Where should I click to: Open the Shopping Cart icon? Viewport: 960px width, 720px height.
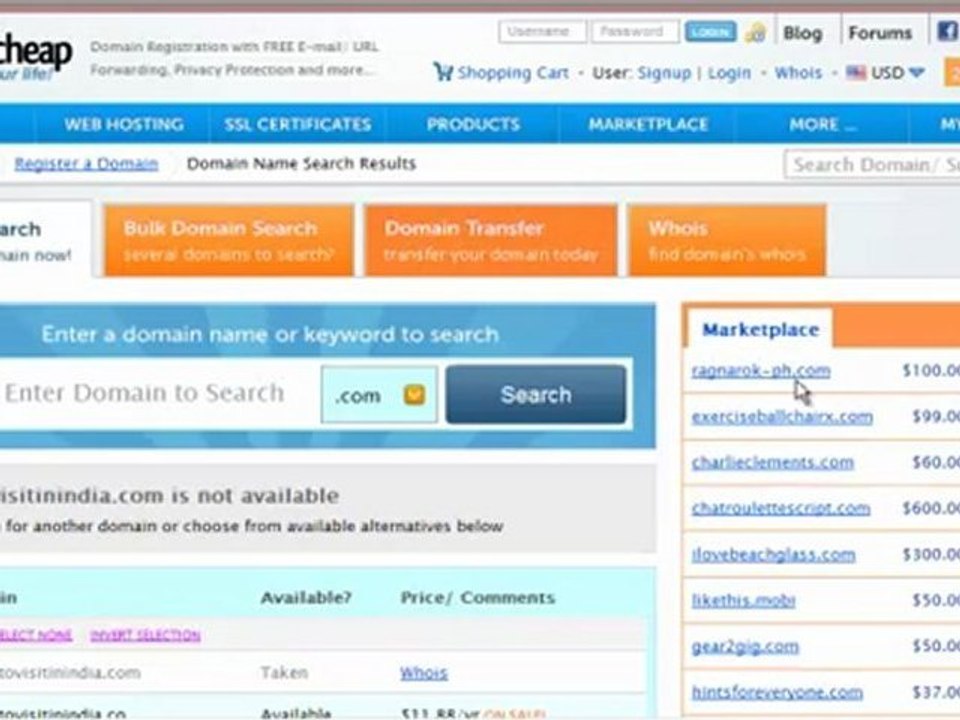click(442, 72)
